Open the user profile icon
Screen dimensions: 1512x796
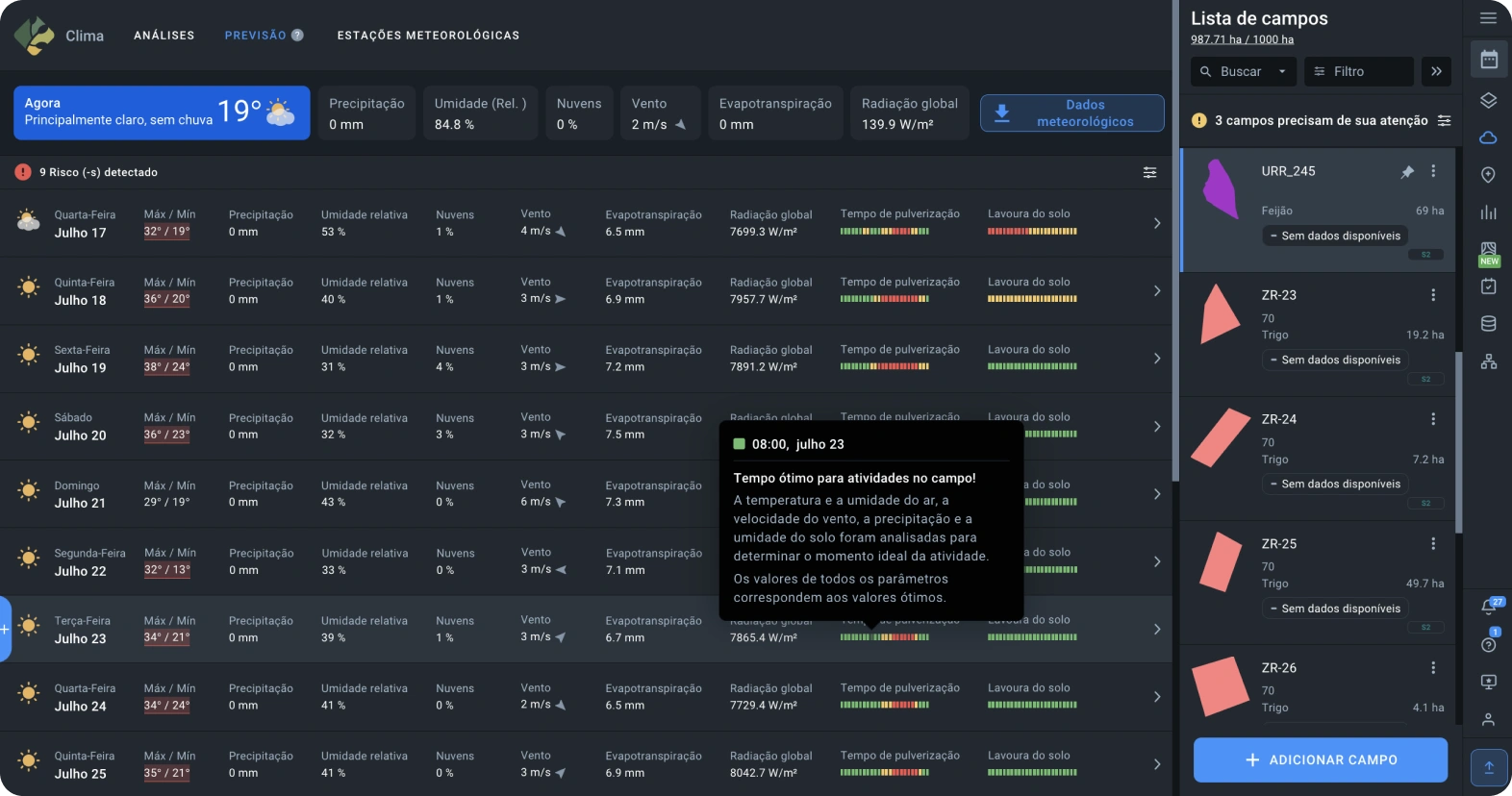(x=1488, y=719)
